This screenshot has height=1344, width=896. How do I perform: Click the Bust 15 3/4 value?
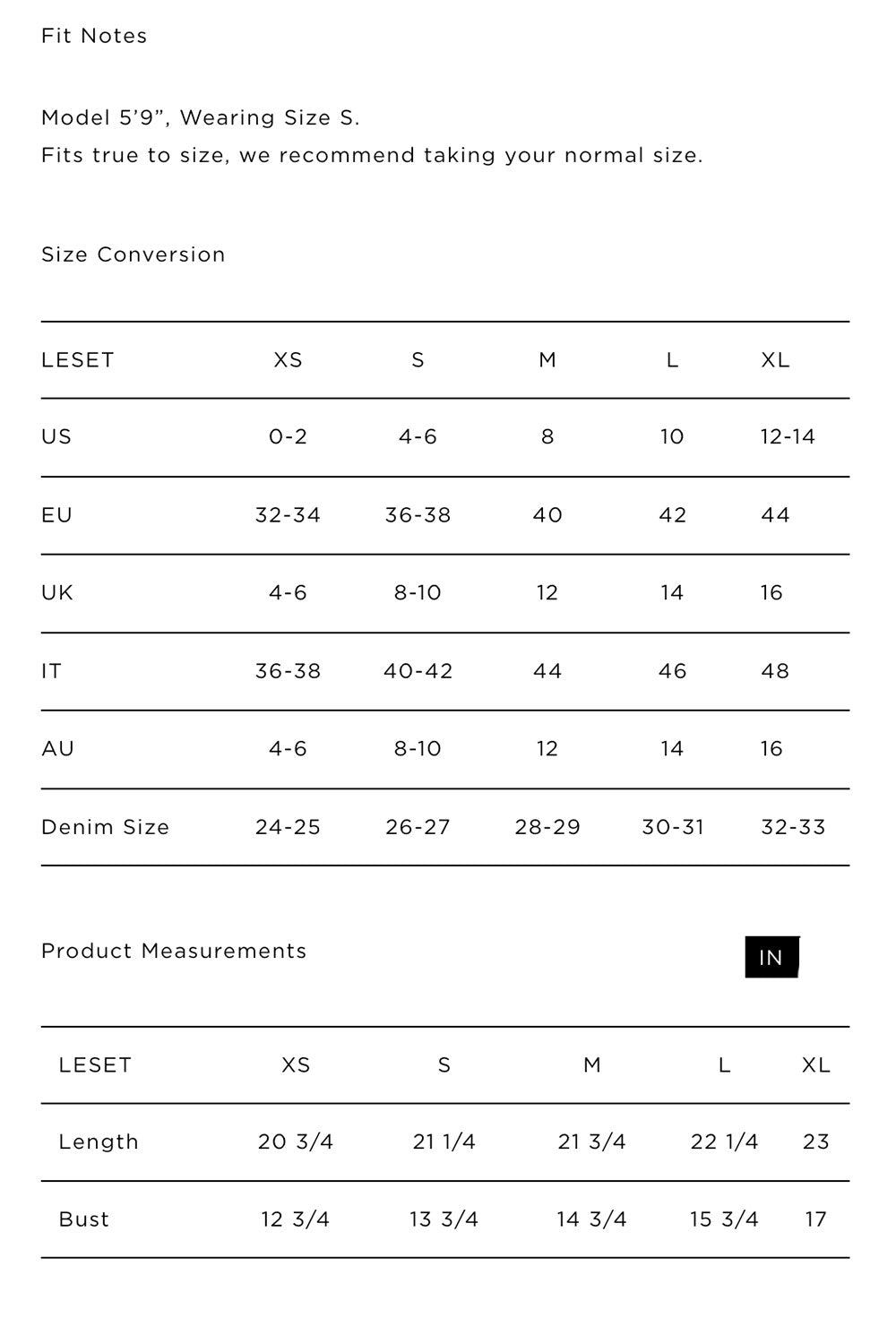click(x=724, y=1219)
